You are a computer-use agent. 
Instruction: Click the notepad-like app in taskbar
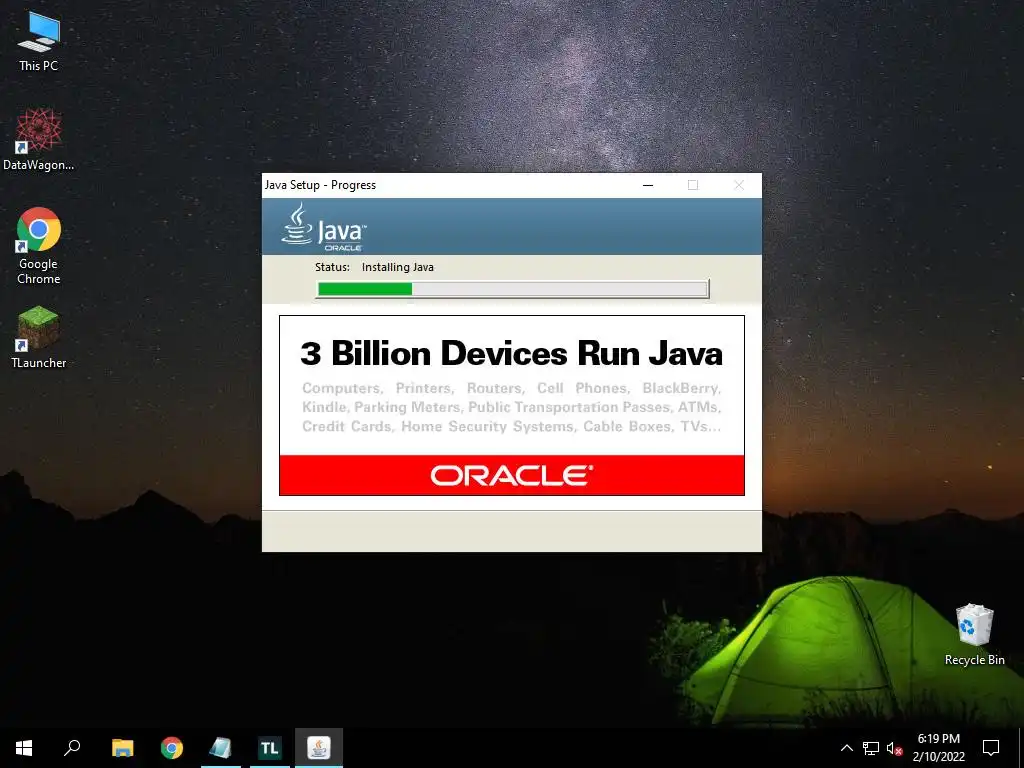coord(221,748)
